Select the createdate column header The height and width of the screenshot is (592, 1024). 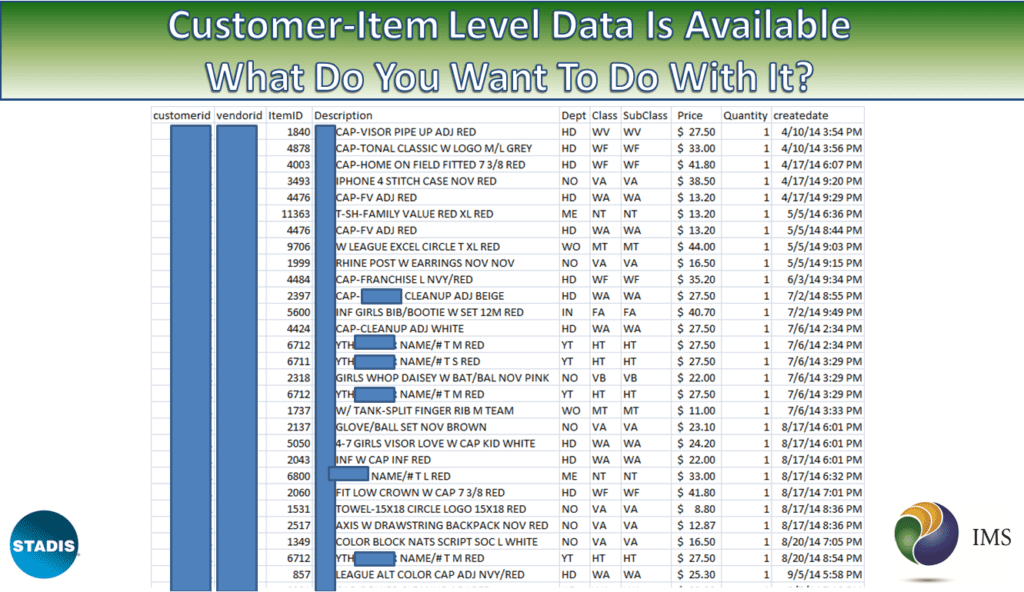coord(800,116)
